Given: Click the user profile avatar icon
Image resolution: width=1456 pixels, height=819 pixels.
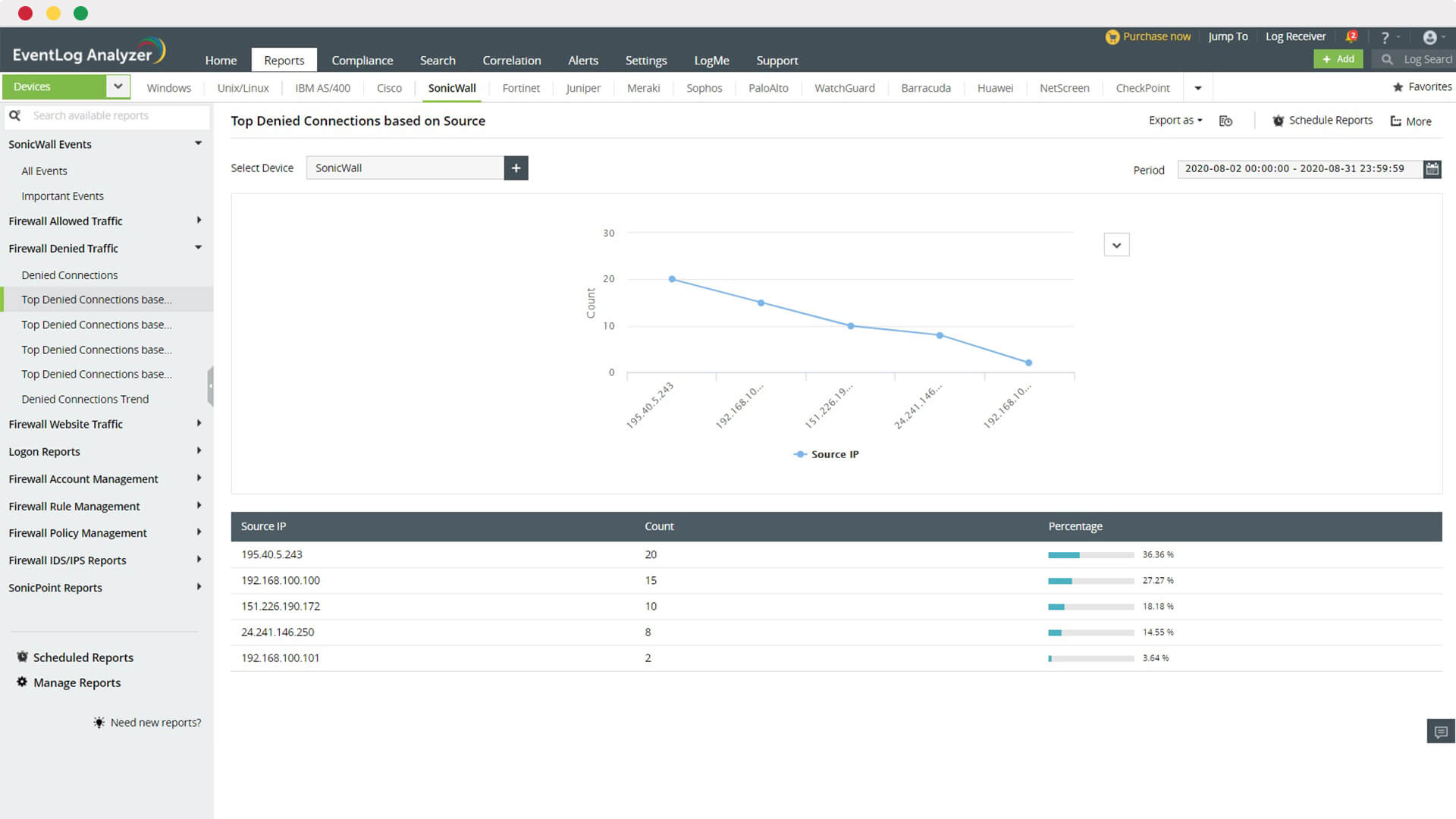Looking at the screenshot, I should (1429, 37).
